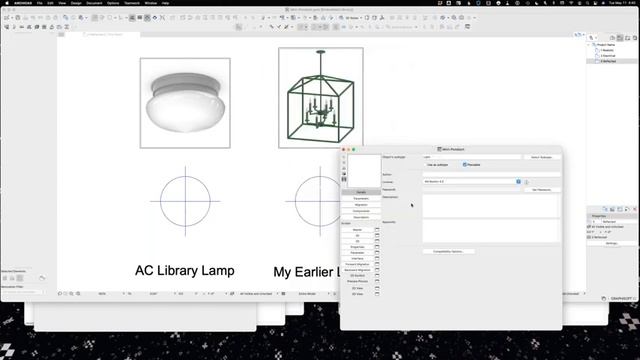Open the Apple menu

click(7, 3)
